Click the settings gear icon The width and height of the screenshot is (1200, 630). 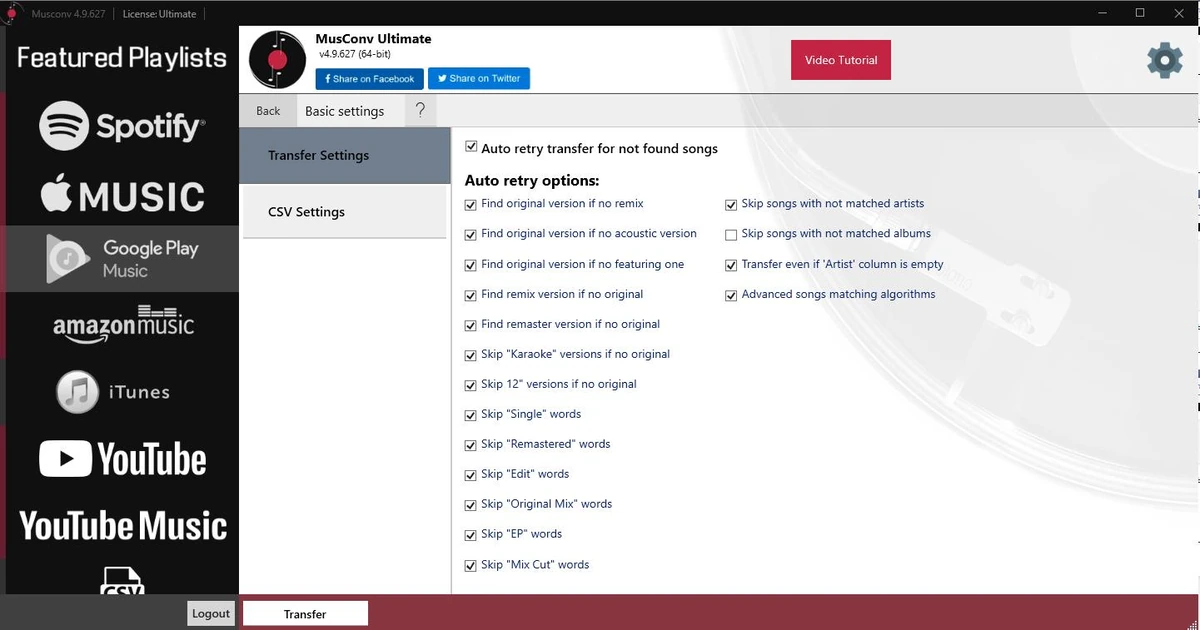pyautogui.click(x=1164, y=60)
